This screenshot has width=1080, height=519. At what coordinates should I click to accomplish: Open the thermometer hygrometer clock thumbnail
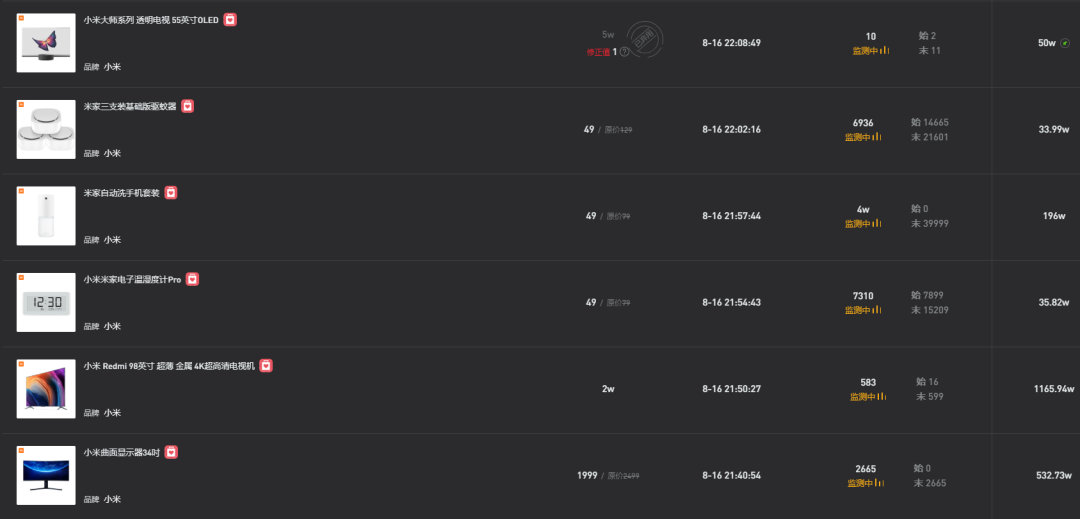46,302
